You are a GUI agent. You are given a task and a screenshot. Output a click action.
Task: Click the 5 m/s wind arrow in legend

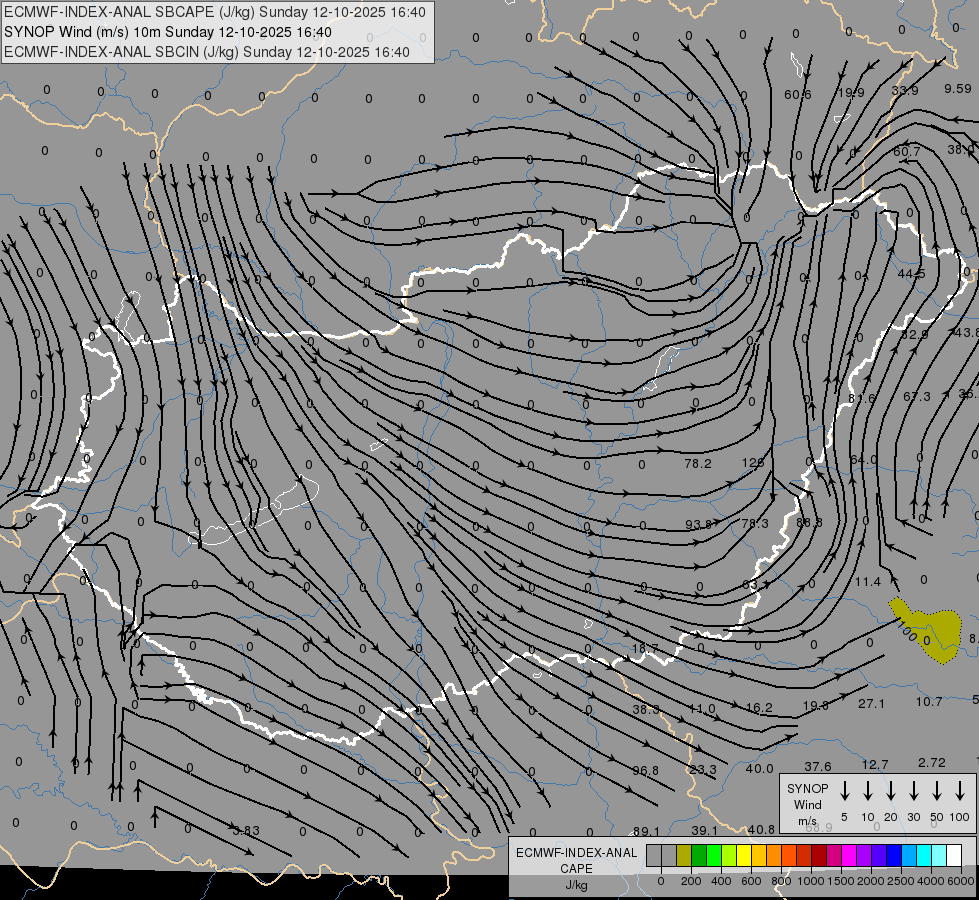click(x=844, y=791)
